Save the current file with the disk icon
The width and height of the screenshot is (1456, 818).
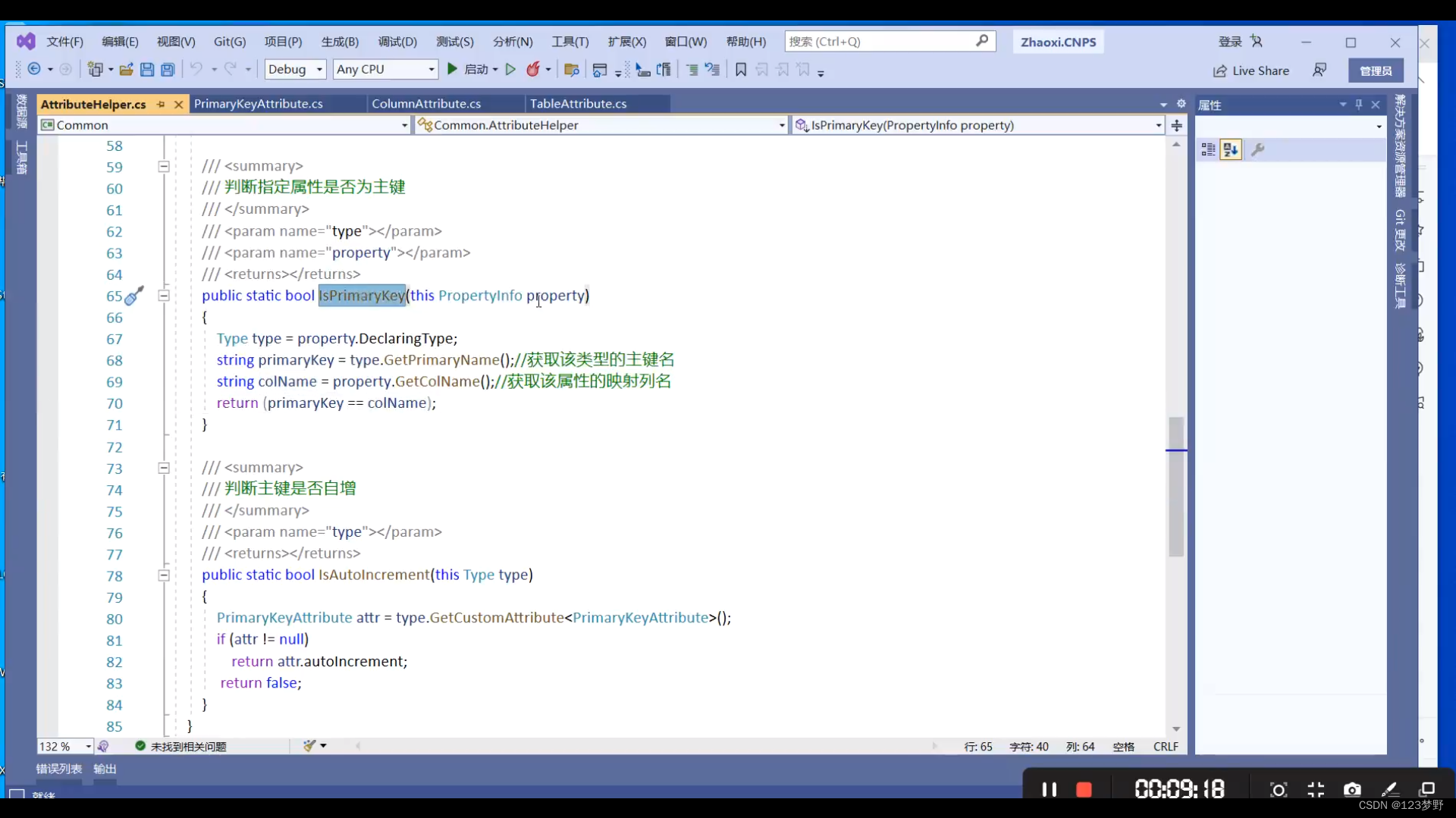147,69
